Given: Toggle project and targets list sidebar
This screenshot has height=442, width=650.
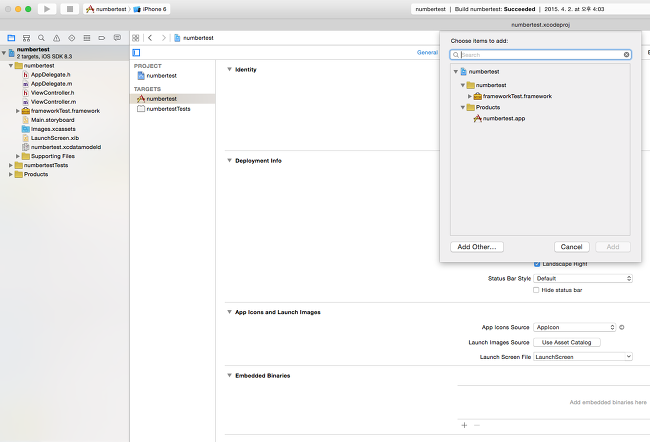Looking at the screenshot, I should pyautogui.click(x=136, y=53).
